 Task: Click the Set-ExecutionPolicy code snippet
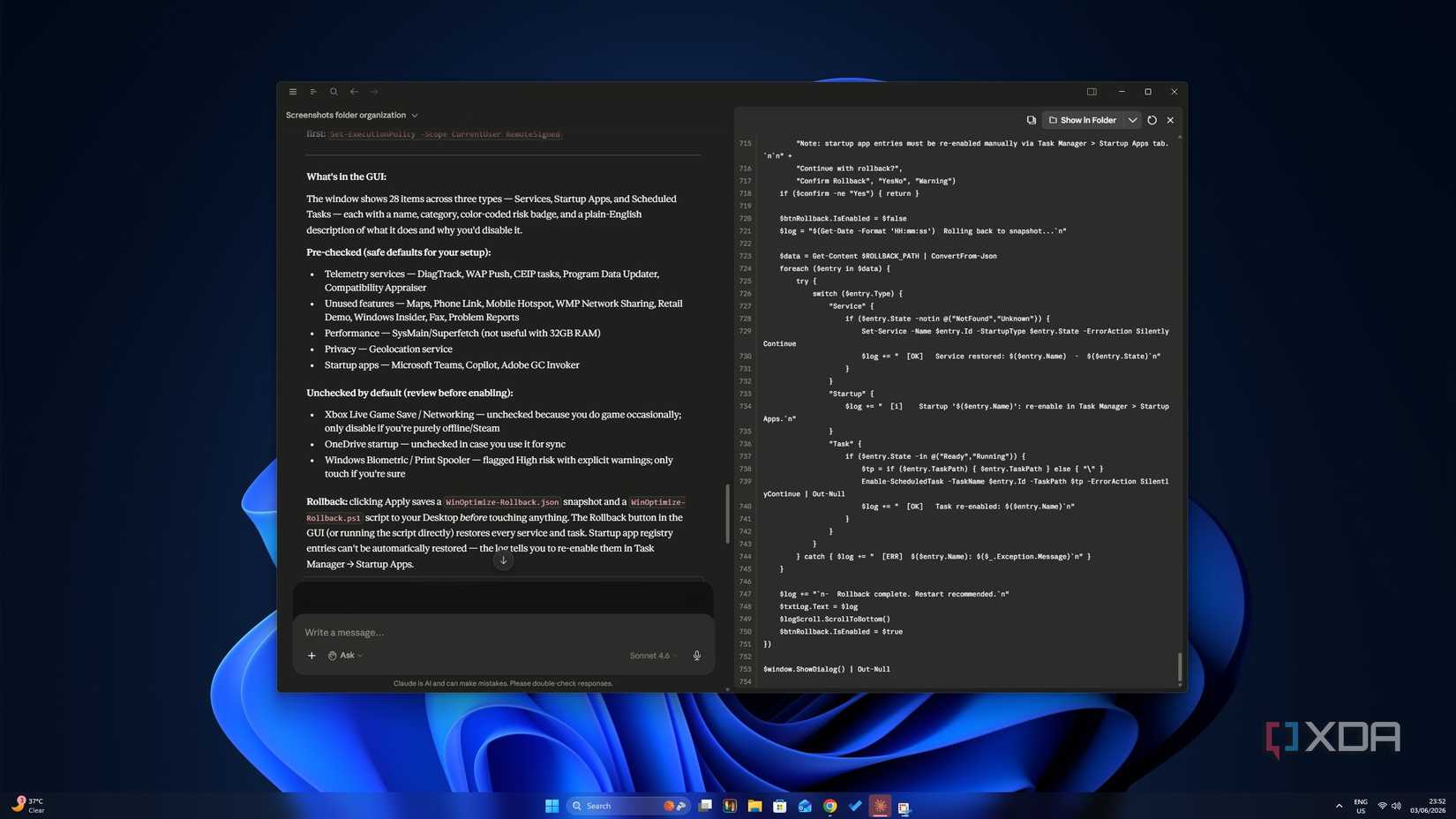445,134
